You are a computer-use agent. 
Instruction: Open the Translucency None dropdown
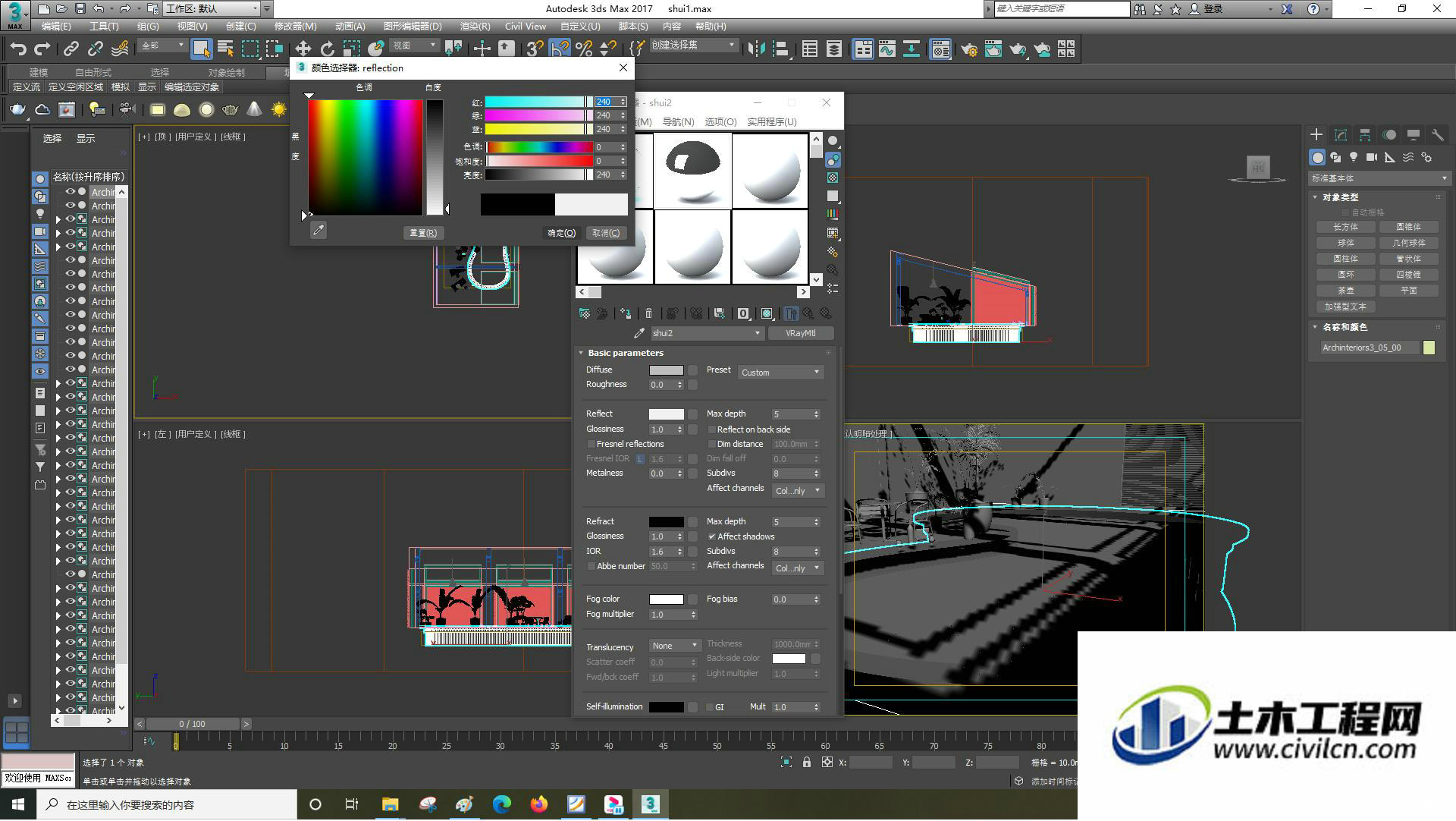tap(674, 646)
